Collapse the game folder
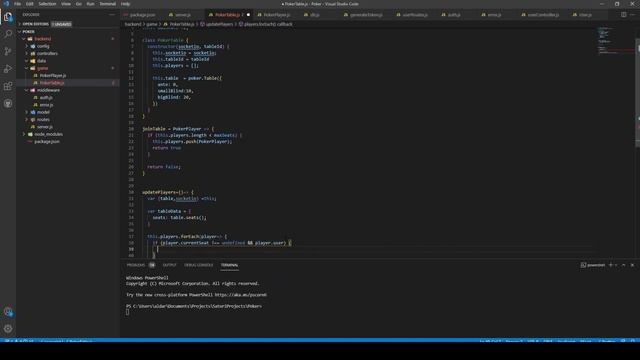The height and width of the screenshot is (360, 640). (x=42, y=68)
